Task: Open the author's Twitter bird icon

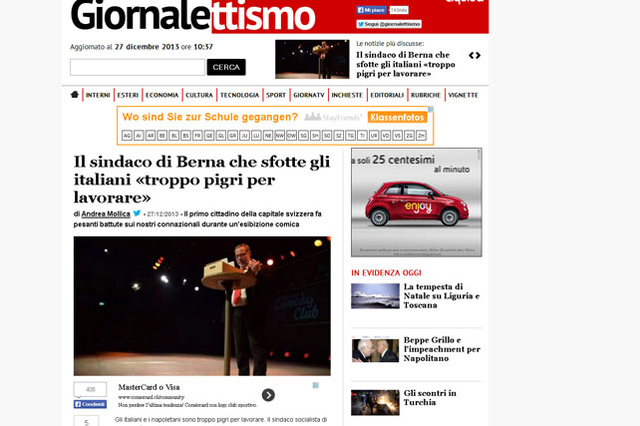Action: [137, 213]
